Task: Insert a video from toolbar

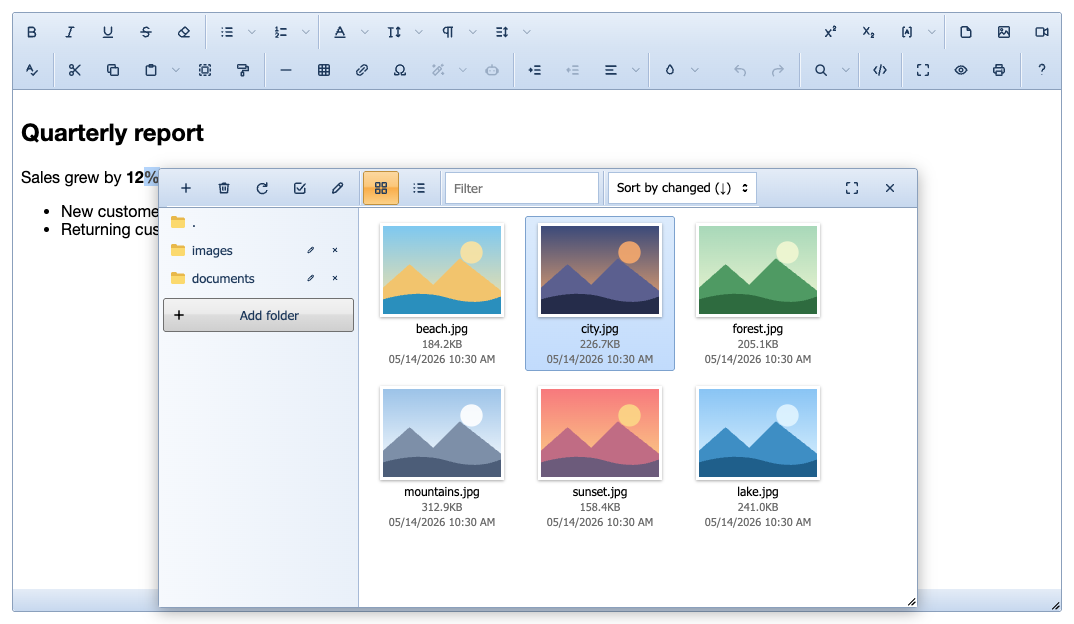Action: pyautogui.click(x=1042, y=32)
